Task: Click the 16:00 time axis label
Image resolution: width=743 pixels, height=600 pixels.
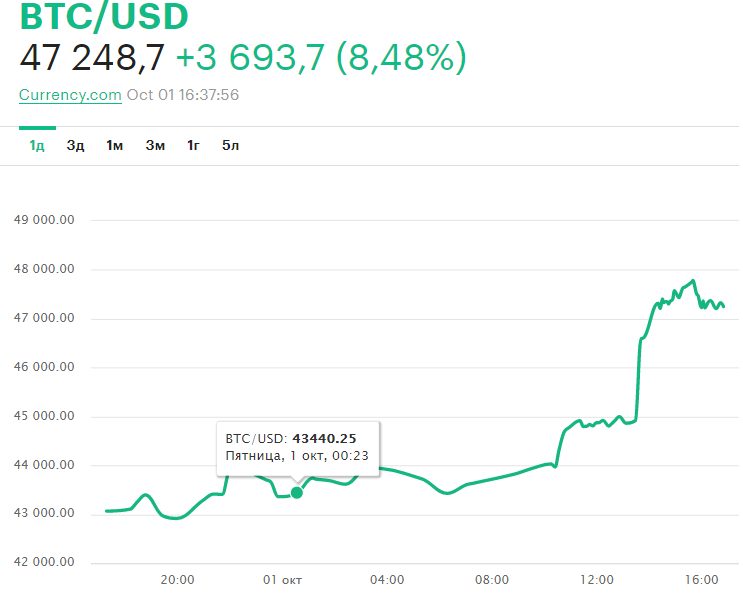Action: click(702, 580)
